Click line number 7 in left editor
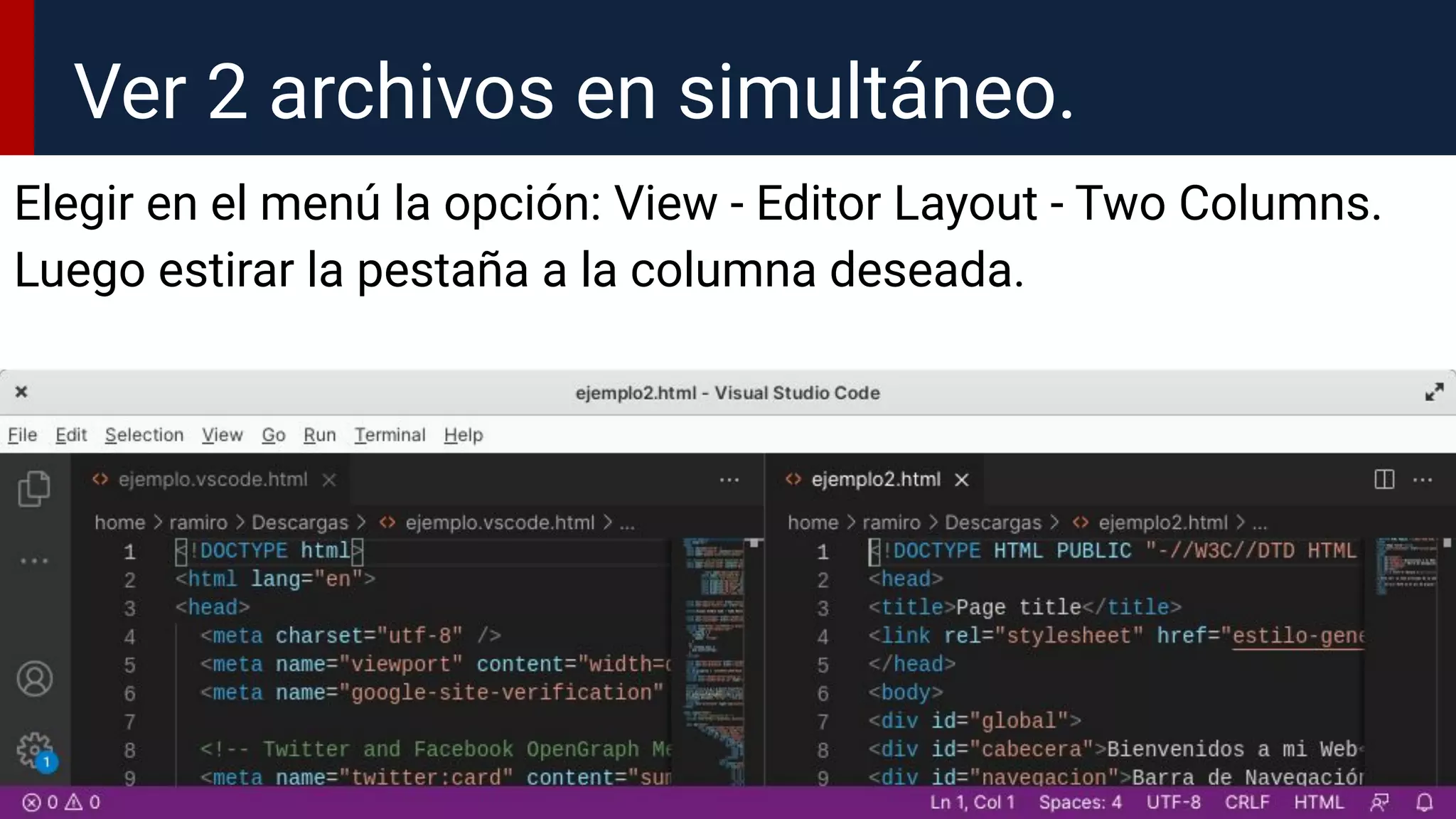Viewport: 1456px width, 819px height. click(x=129, y=722)
